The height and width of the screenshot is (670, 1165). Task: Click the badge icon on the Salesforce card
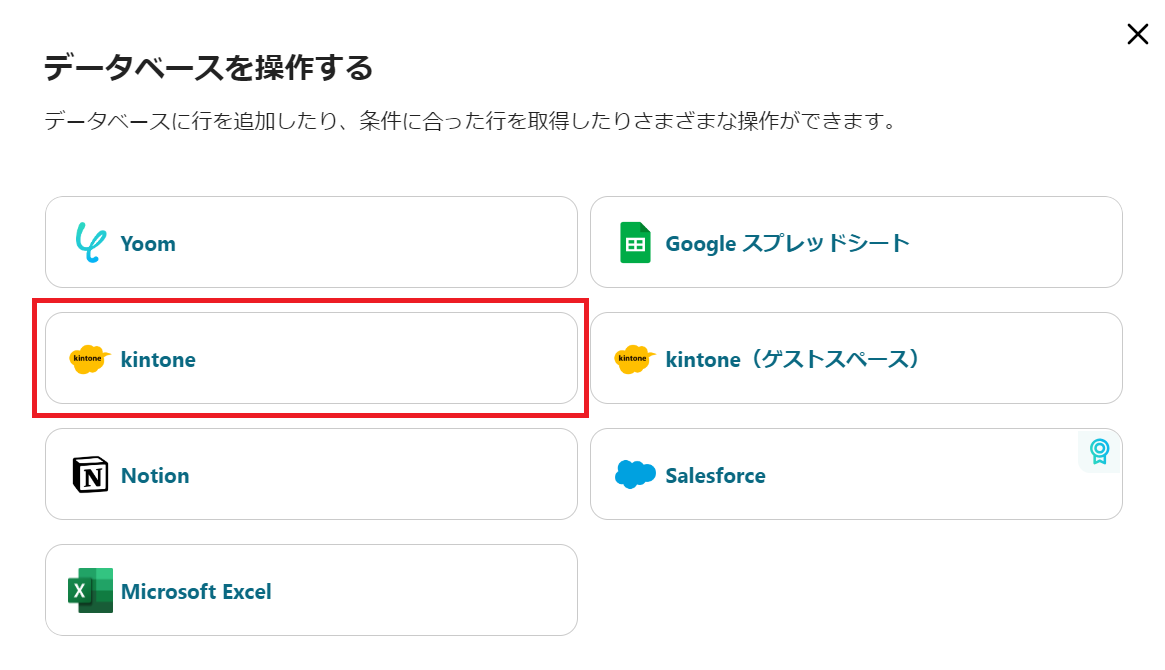pos(1100,453)
